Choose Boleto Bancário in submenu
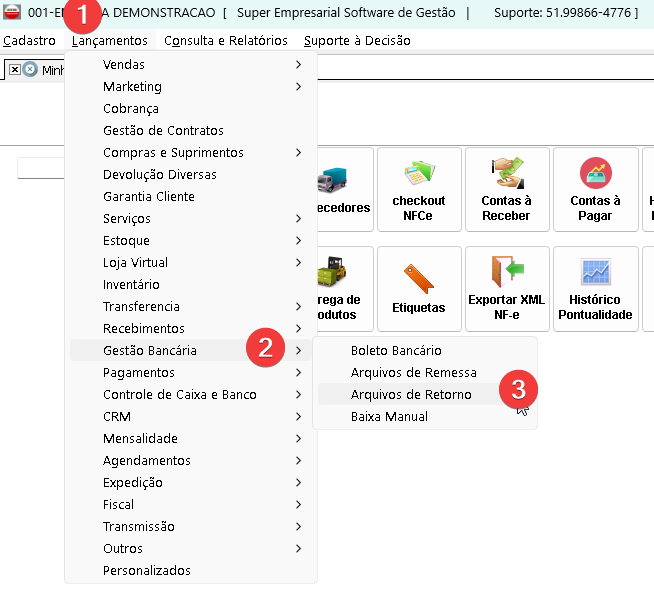 425,350
